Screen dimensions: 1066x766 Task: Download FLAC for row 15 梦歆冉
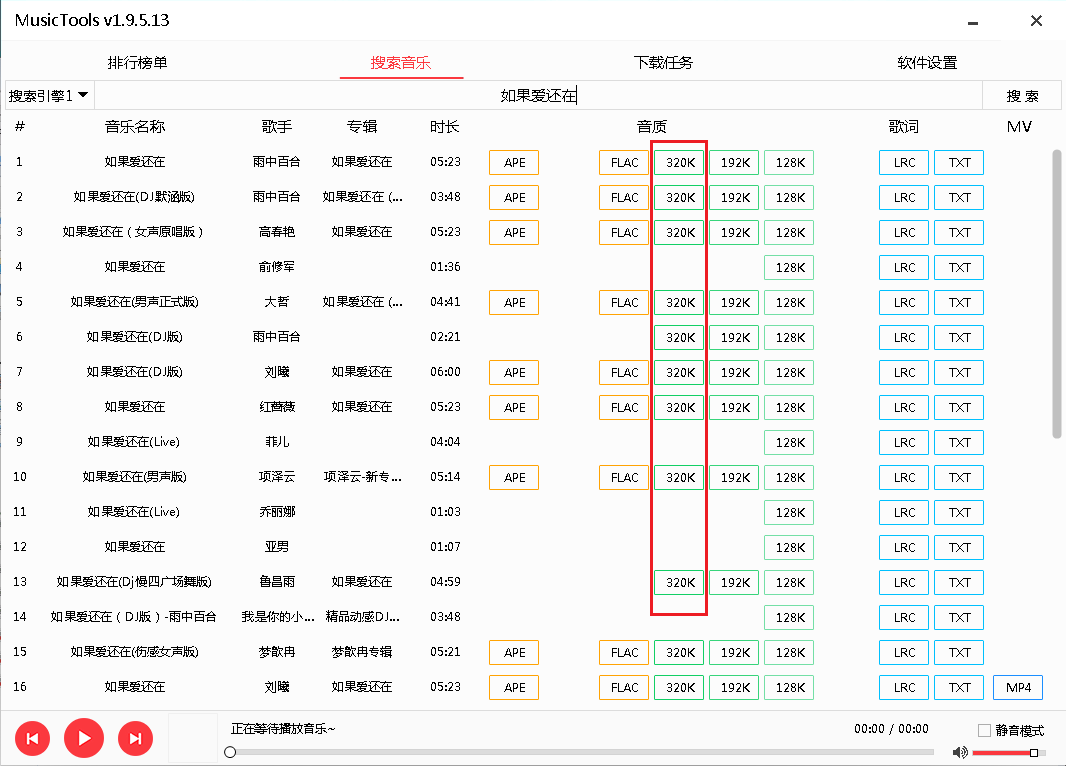(x=624, y=652)
